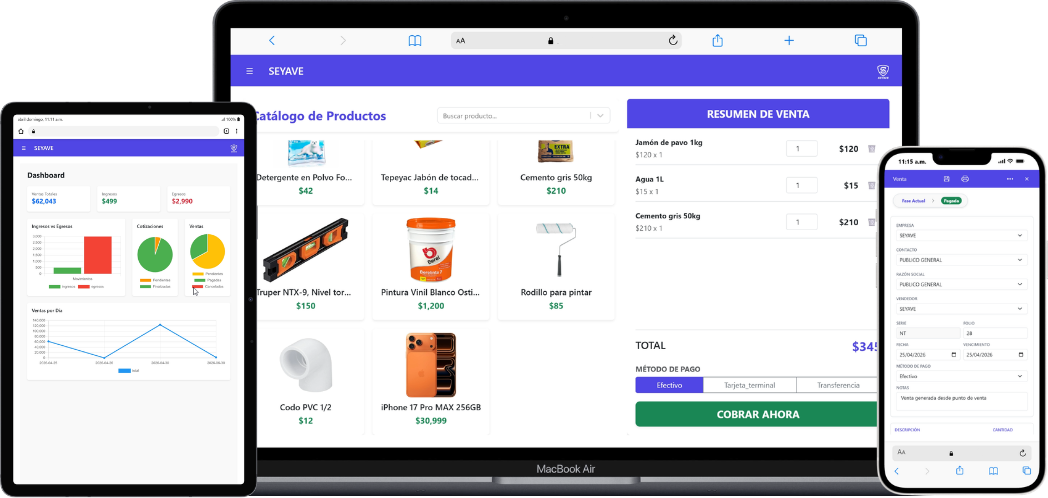The width and height of the screenshot is (1048, 498).
Task: Open the Empresa SEYAVE dropdown on phone
Action: tap(962, 235)
